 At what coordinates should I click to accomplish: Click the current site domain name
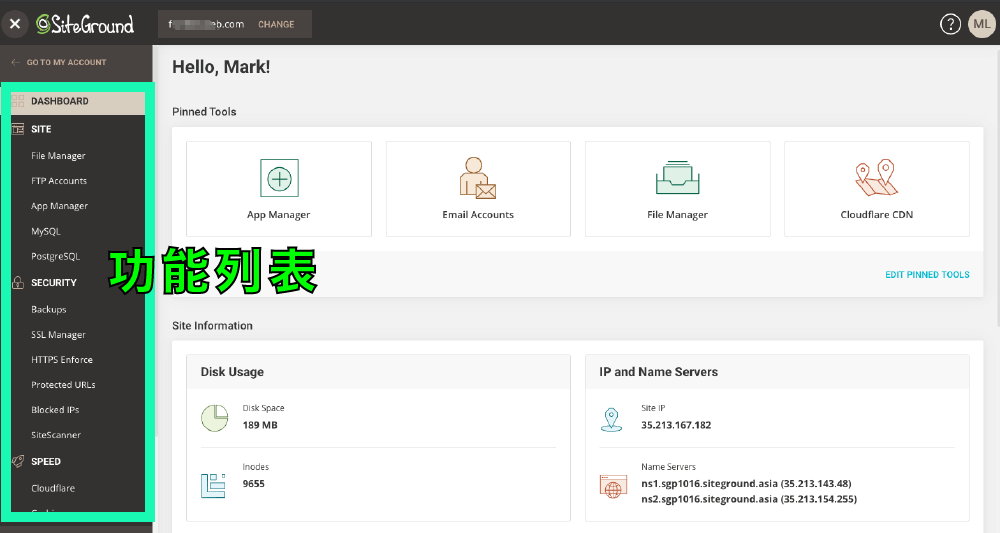point(206,24)
